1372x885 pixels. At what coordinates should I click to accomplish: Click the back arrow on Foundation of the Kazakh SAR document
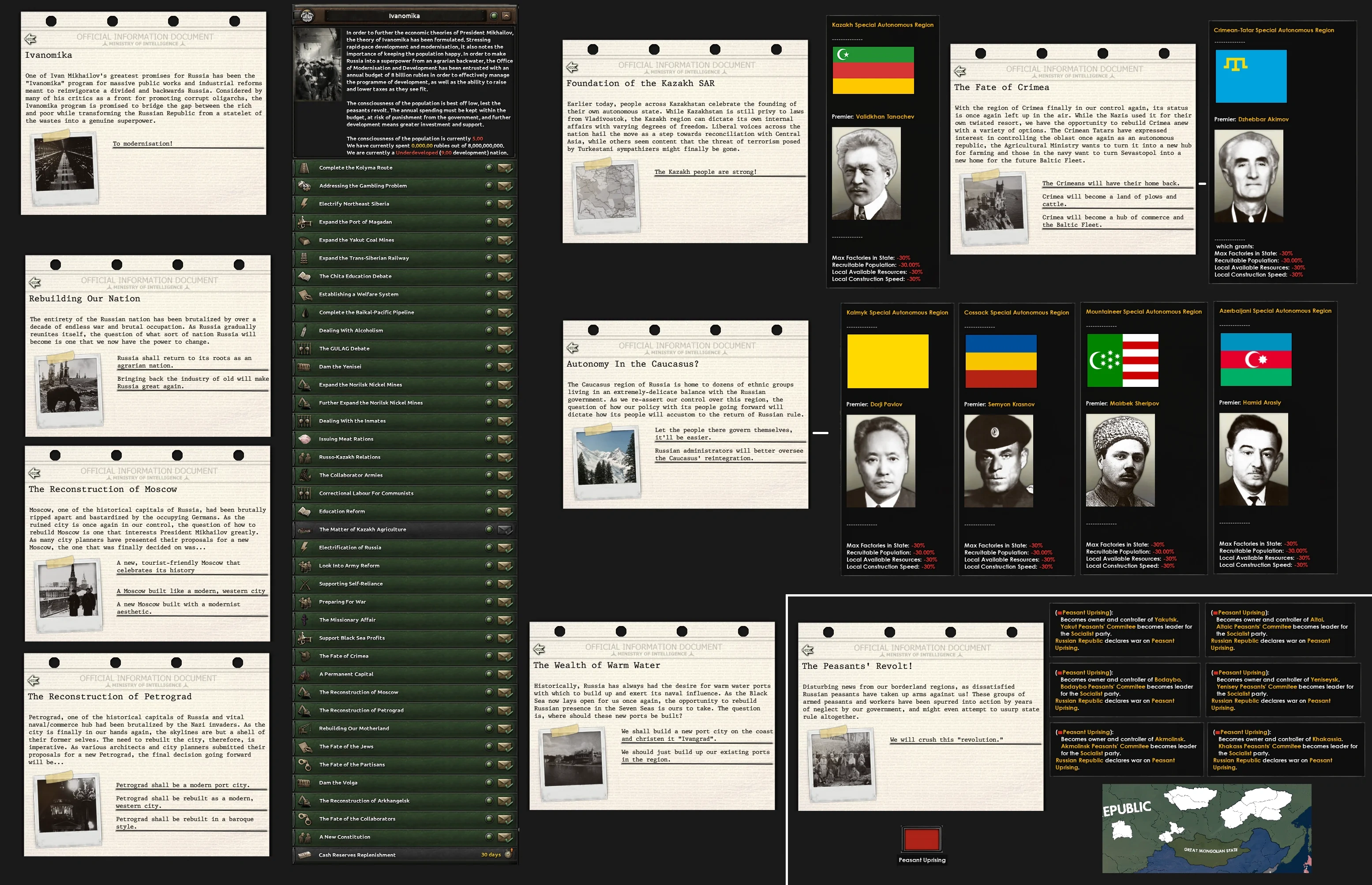click(x=572, y=67)
